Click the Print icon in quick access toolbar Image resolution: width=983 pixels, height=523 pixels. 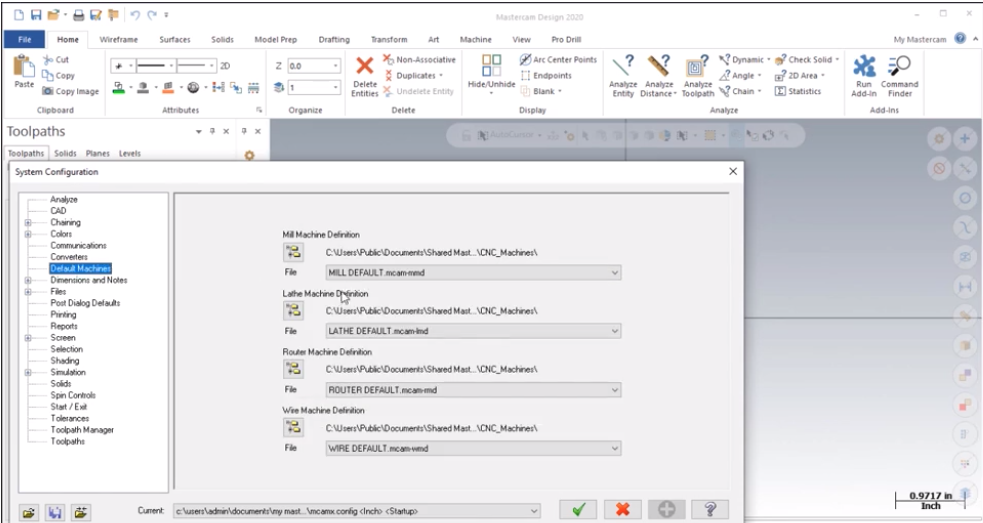[x=78, y=14]
